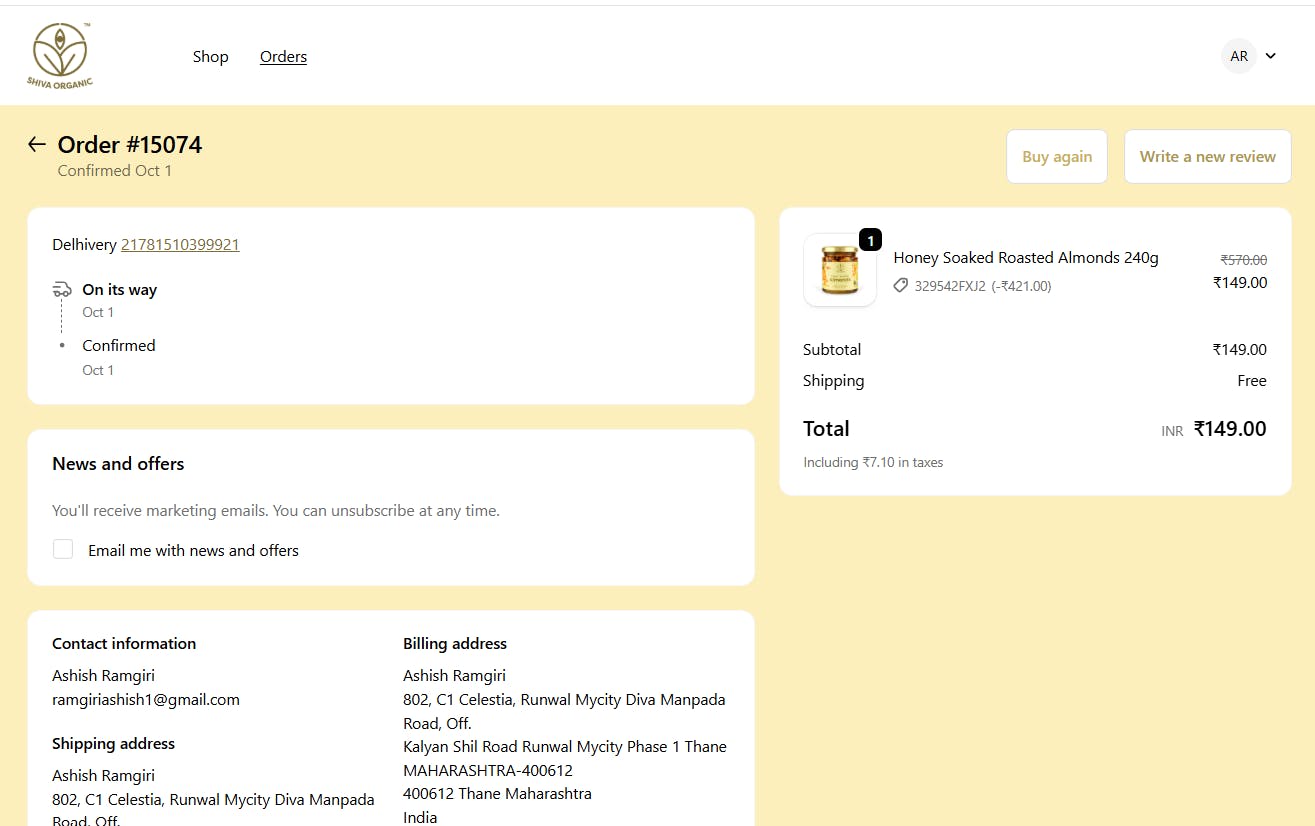Click the Confirmed status bullet marker
The width and height of the screenshot is (1315, 826).
pos(62,346)
